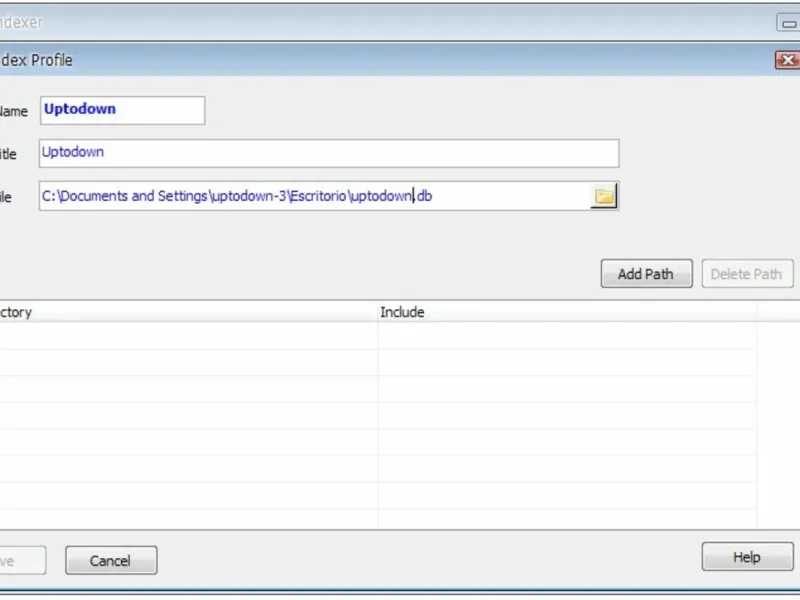Close the Index Profile dialog
Image resolution: width=800 pixels, height=600 pixels.
(787, 60)
